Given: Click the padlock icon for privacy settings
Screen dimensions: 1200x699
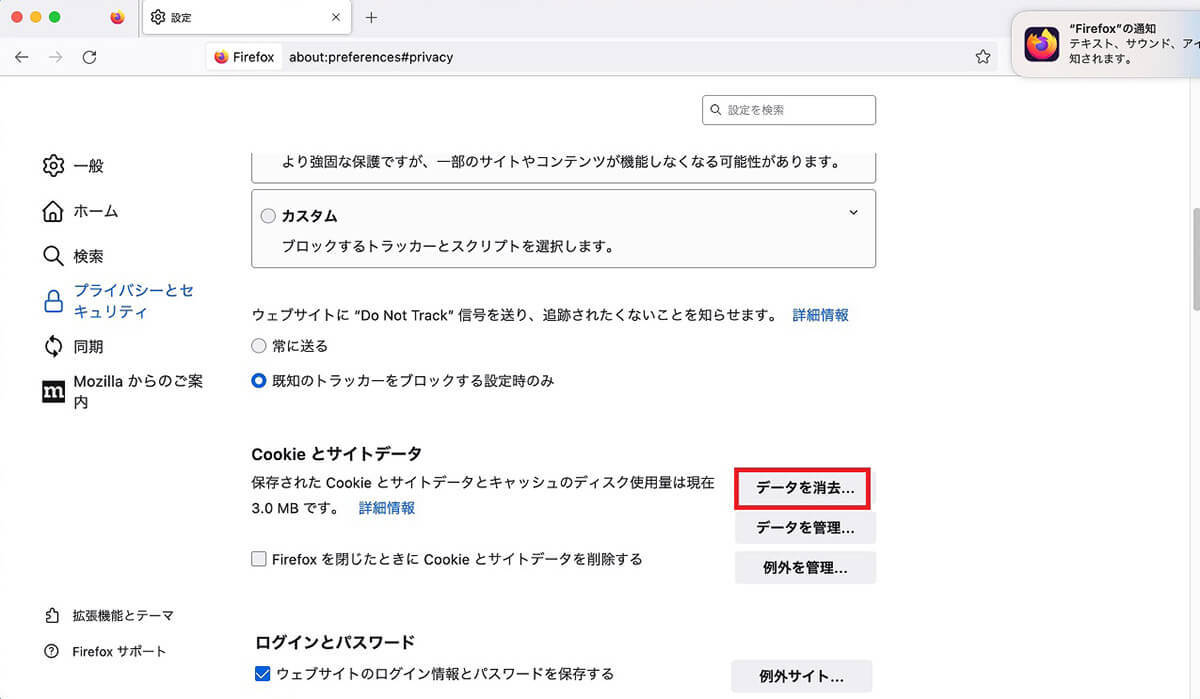Looking at the screenshot, I should coord(53,301).
